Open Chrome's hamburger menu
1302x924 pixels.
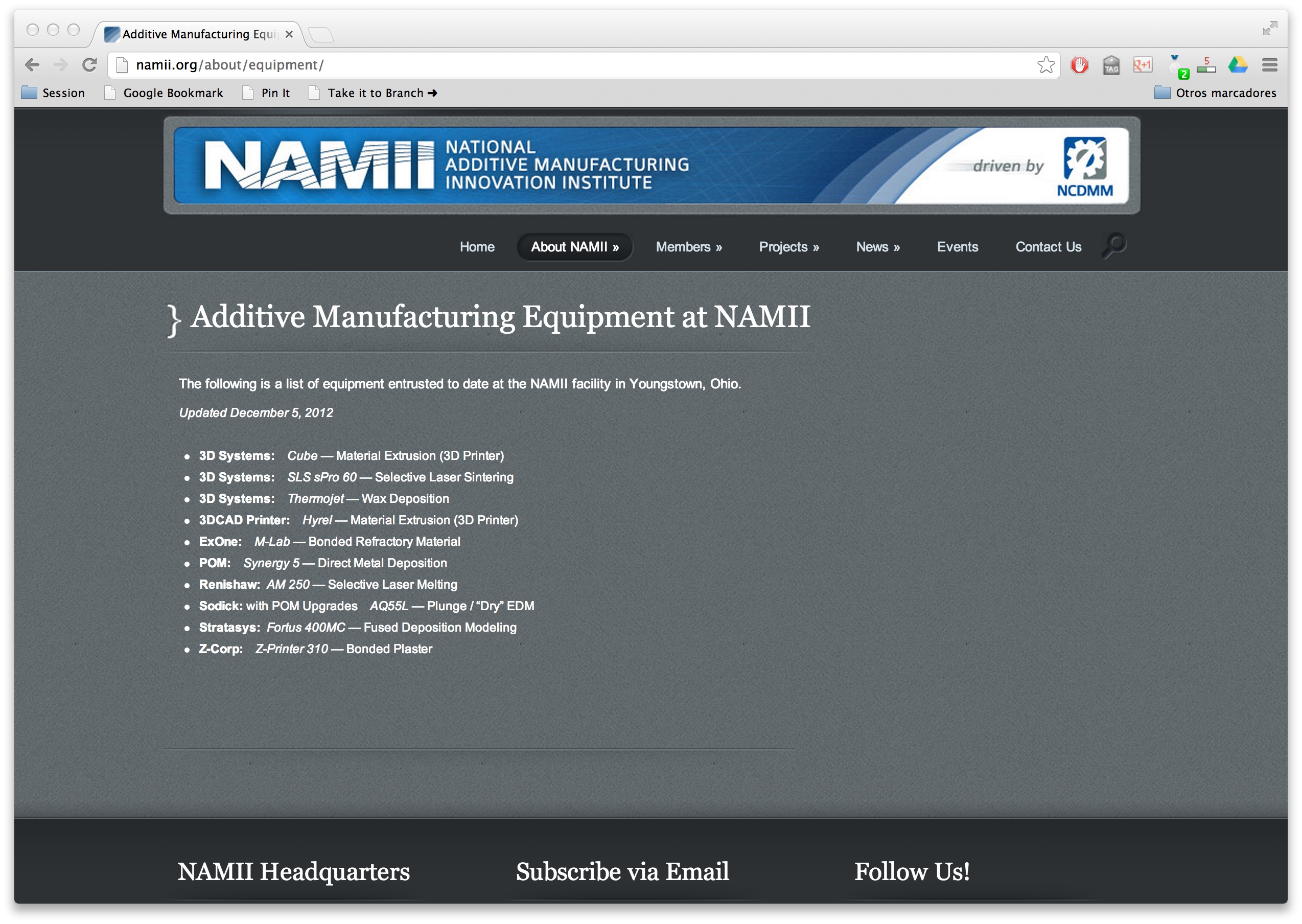tap(1269, 65)
